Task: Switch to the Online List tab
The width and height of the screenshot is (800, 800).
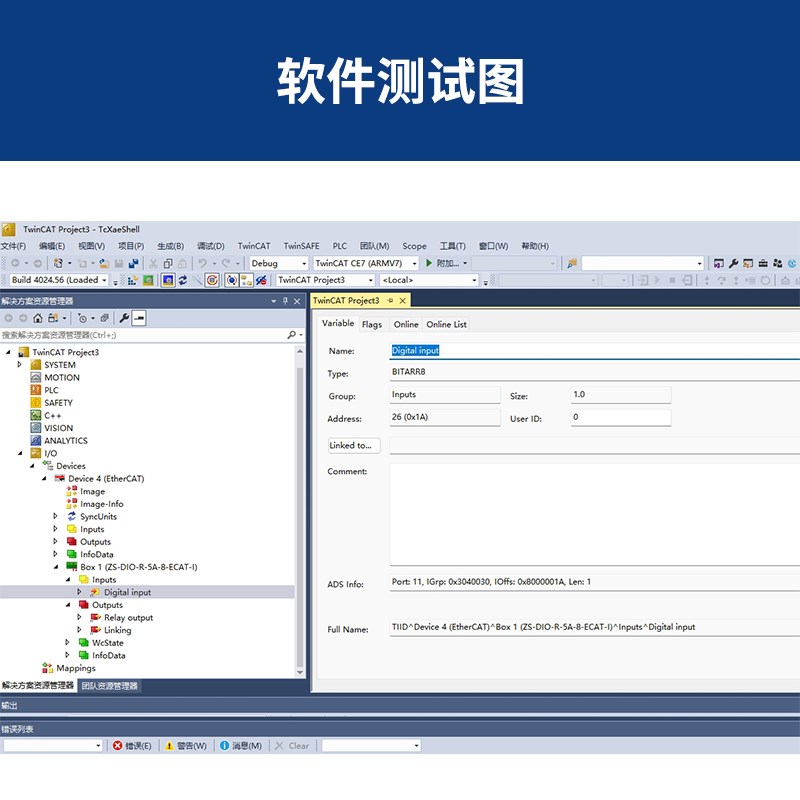Action: 446,324
